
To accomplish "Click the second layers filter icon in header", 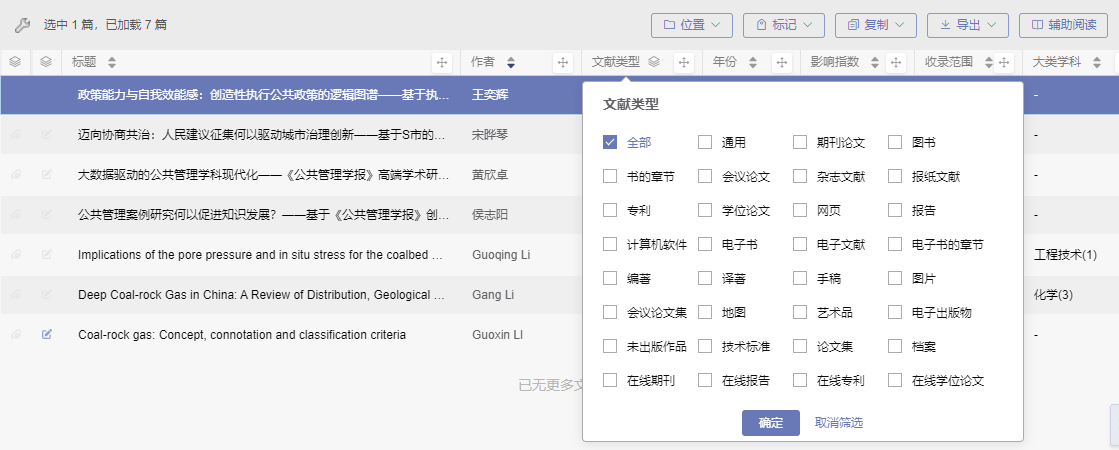I will point(46,62).
